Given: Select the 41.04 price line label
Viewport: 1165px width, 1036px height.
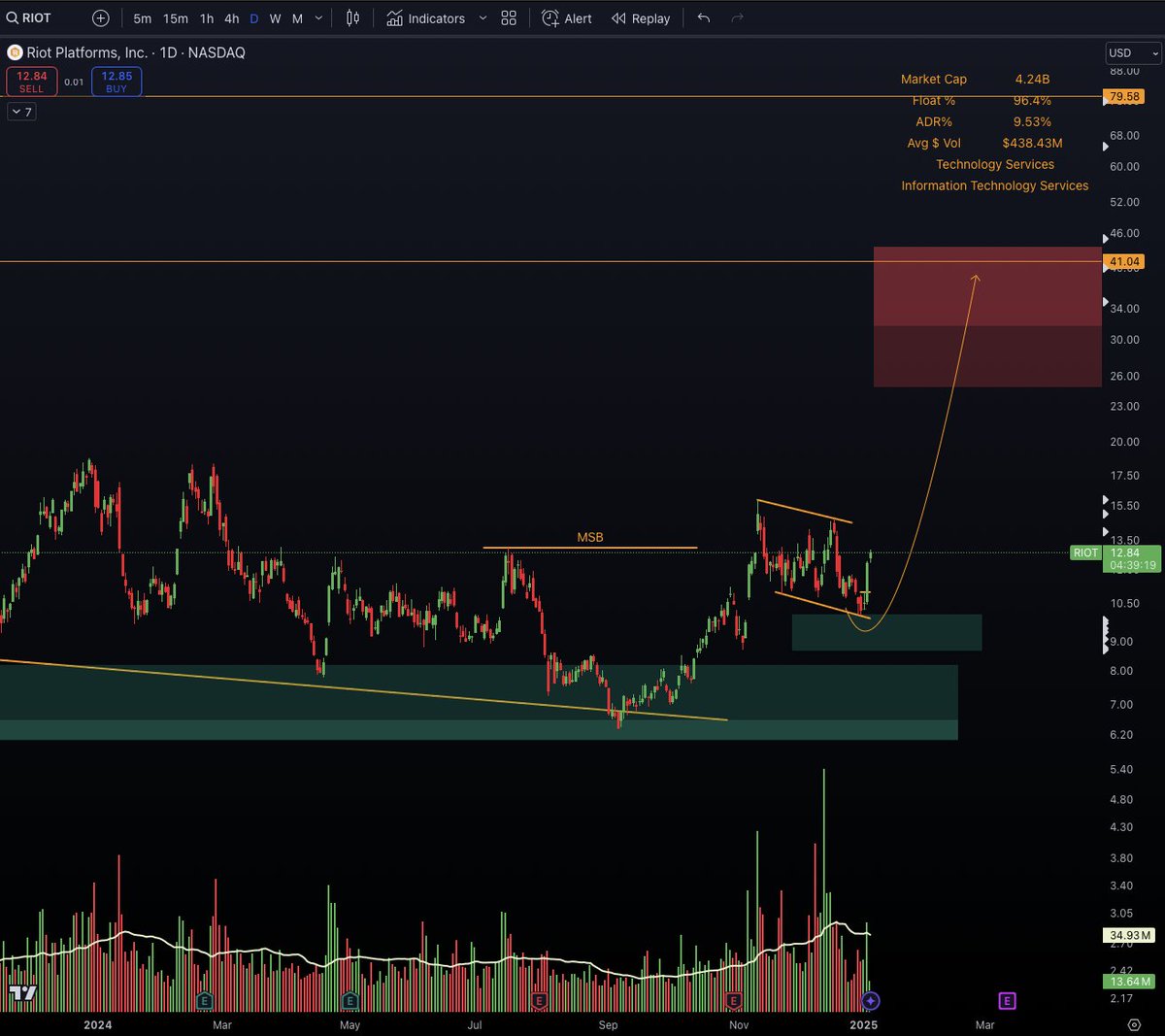Looking at the screenshot, I should coord(1124,262).
